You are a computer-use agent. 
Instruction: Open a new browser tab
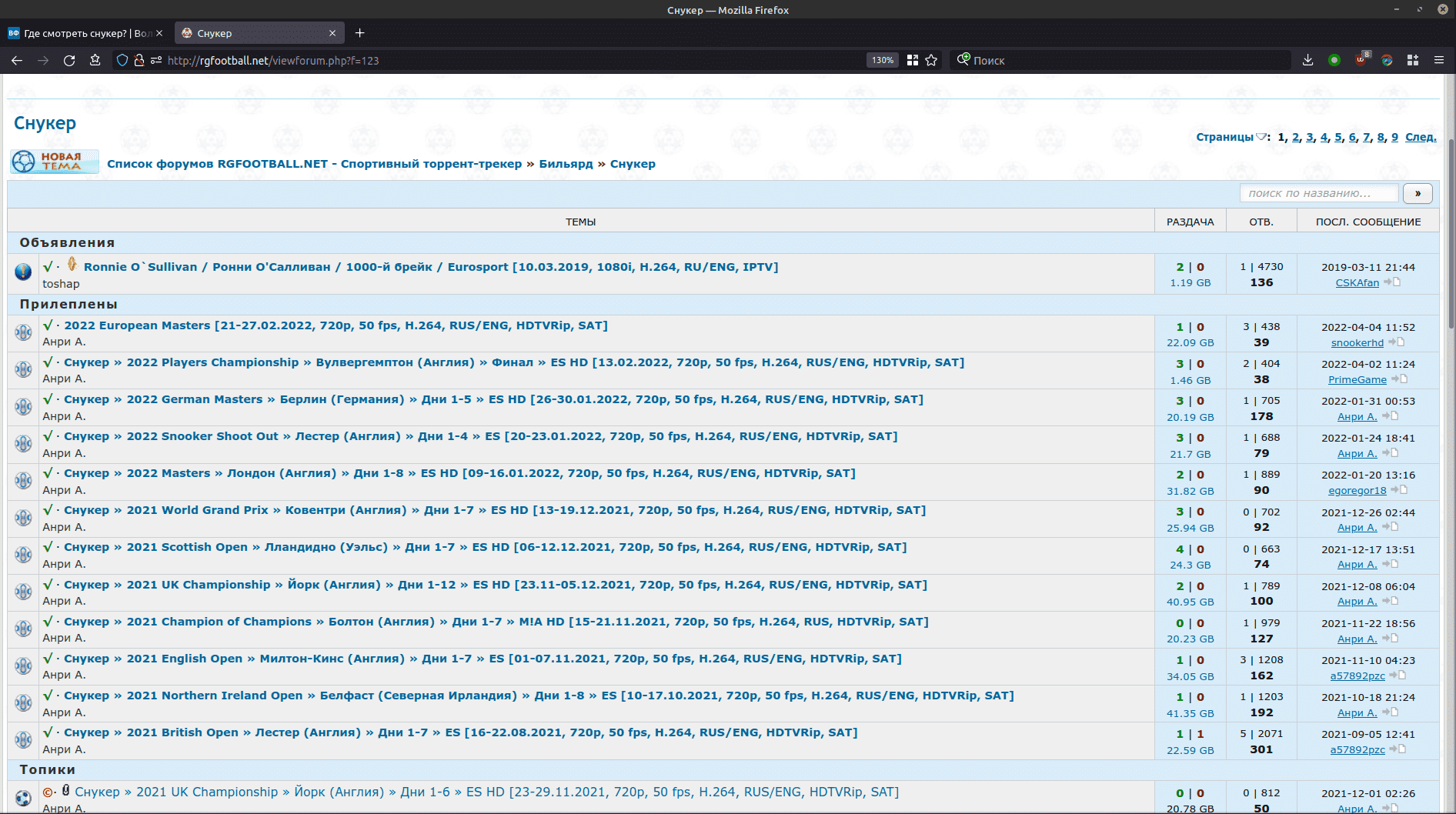359,33
